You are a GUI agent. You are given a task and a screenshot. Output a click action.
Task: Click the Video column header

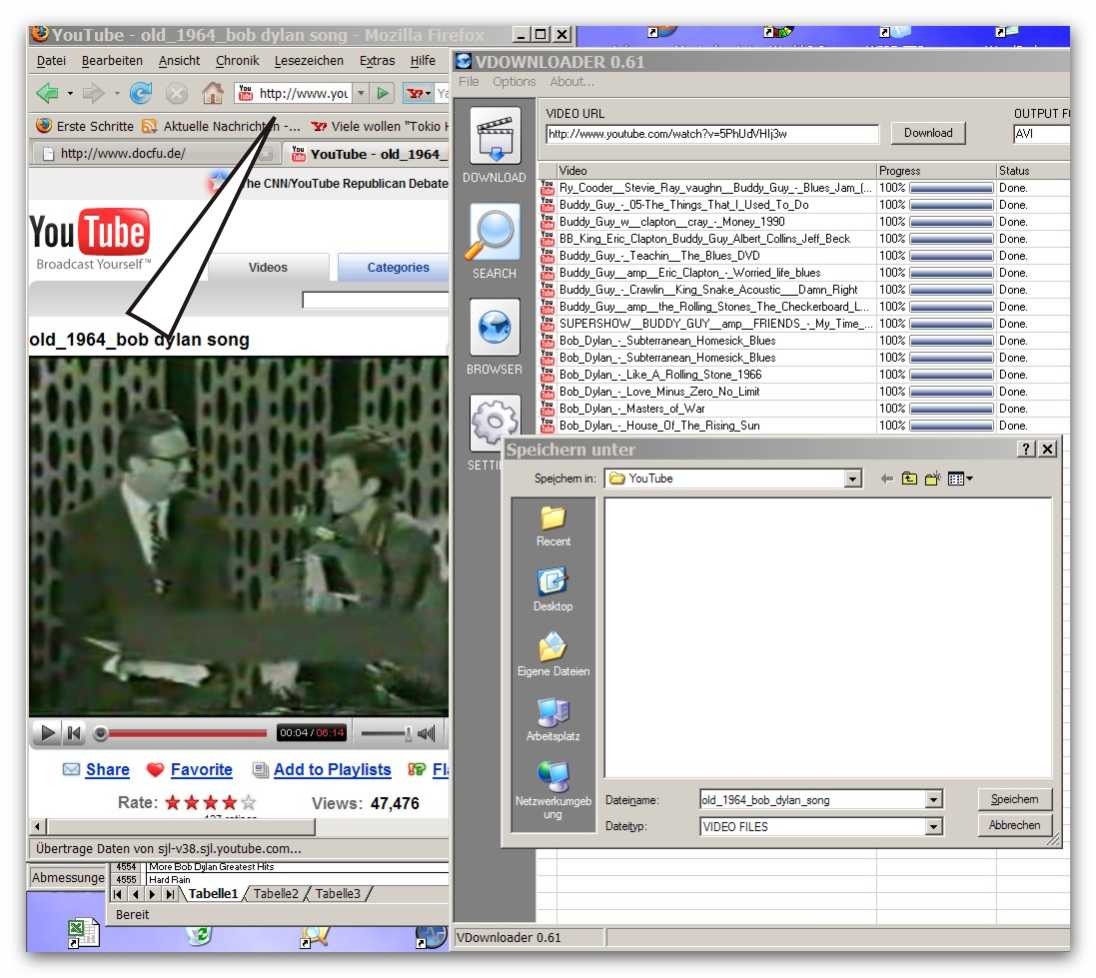(x=716, y=171)
